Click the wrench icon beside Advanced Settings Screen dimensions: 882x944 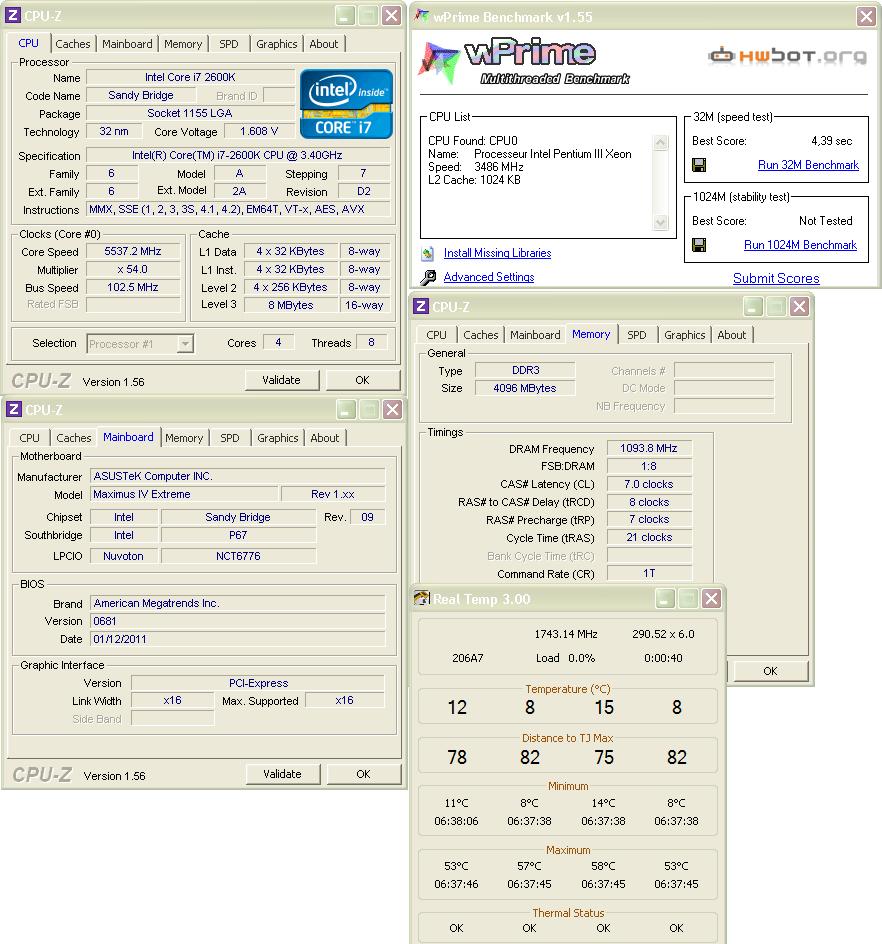pos(428,278)
